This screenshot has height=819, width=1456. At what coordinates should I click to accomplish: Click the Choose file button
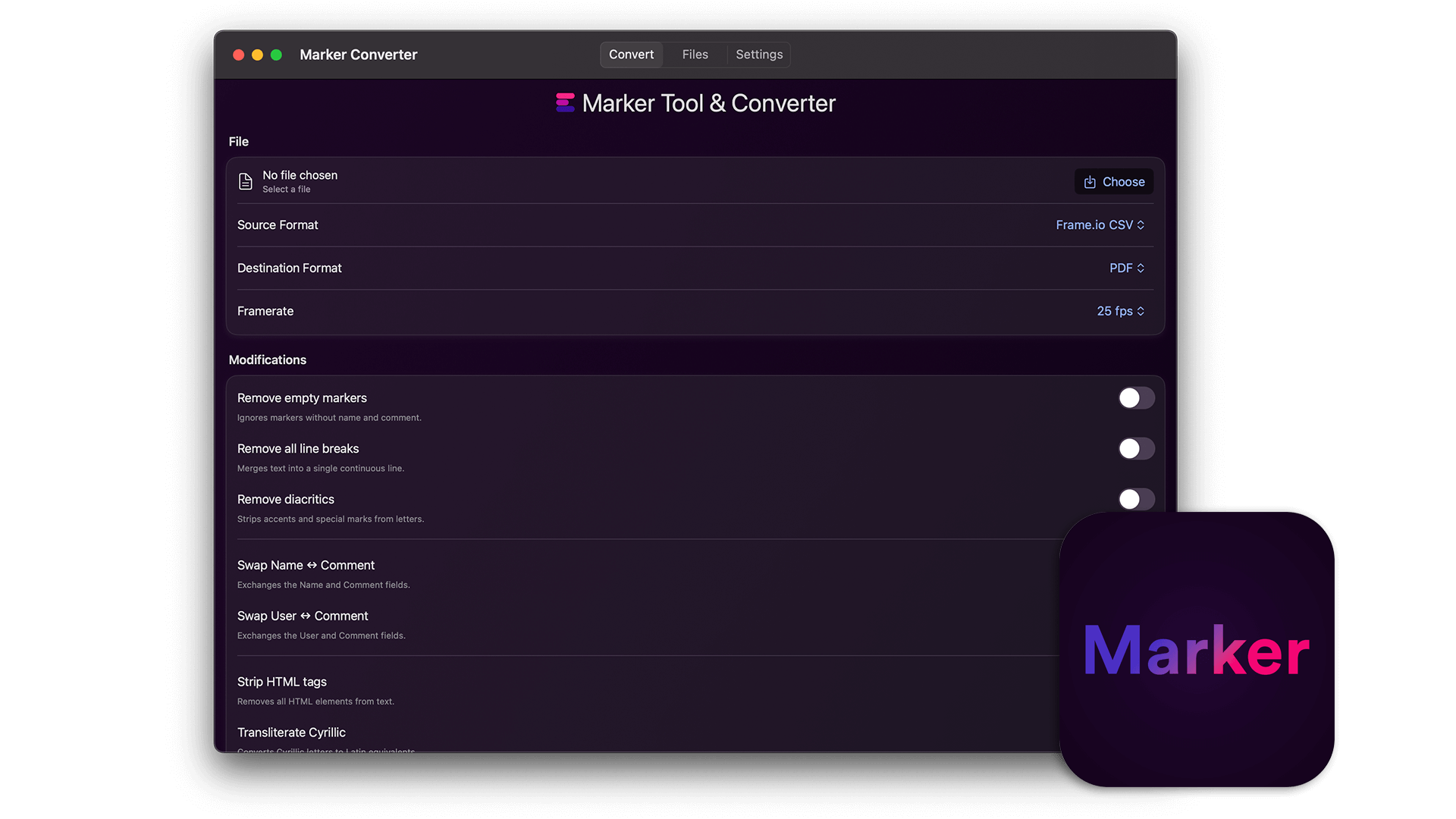tap(1114, 182)
